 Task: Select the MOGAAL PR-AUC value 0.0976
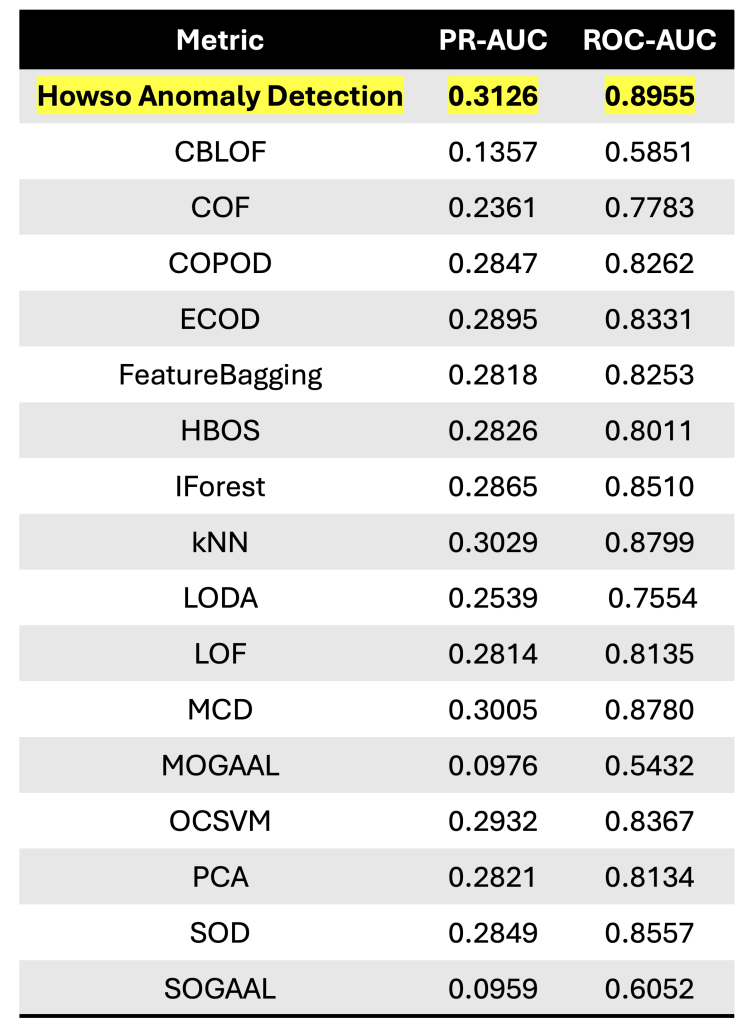(x=493, y=766)
